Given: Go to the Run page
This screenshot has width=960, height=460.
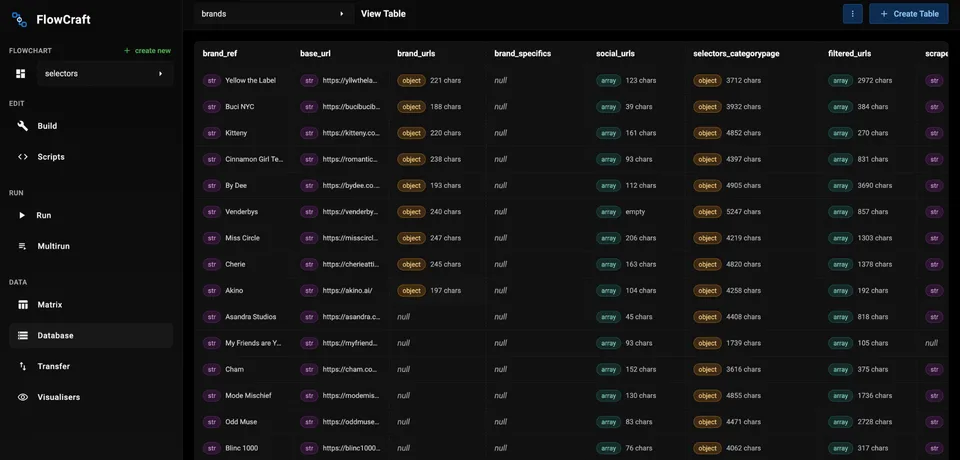Looking at the screenshot, I should tap(91, 216).
